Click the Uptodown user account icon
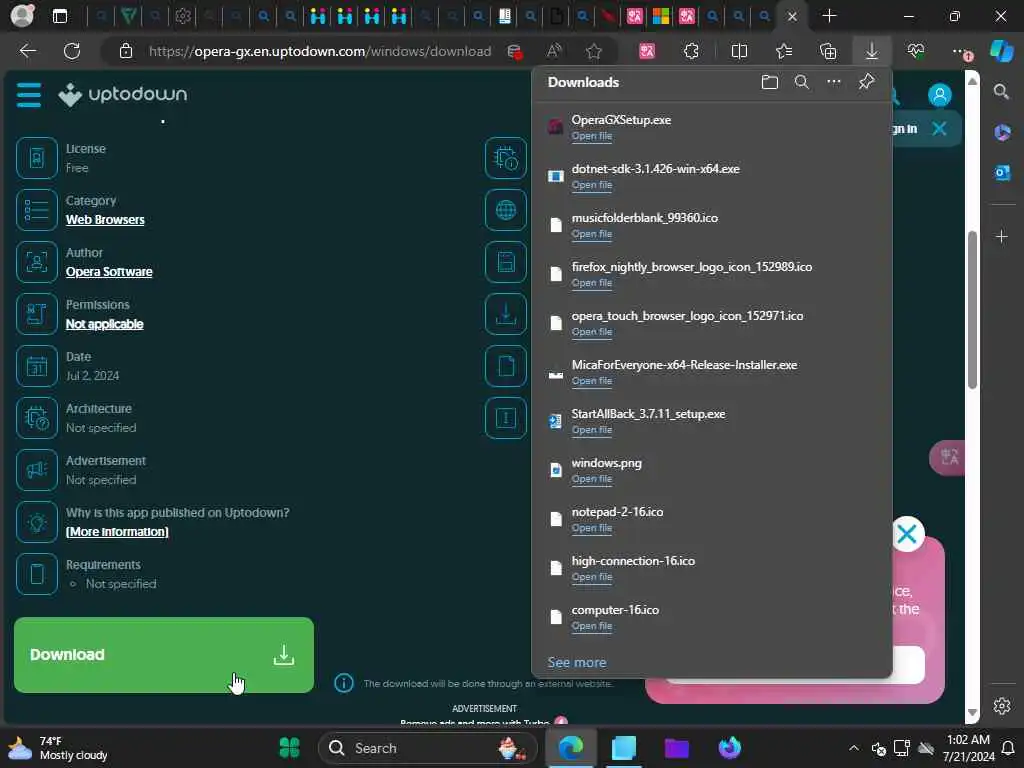Viewport: 1024px width, 768px height. (x=940, y=95)
